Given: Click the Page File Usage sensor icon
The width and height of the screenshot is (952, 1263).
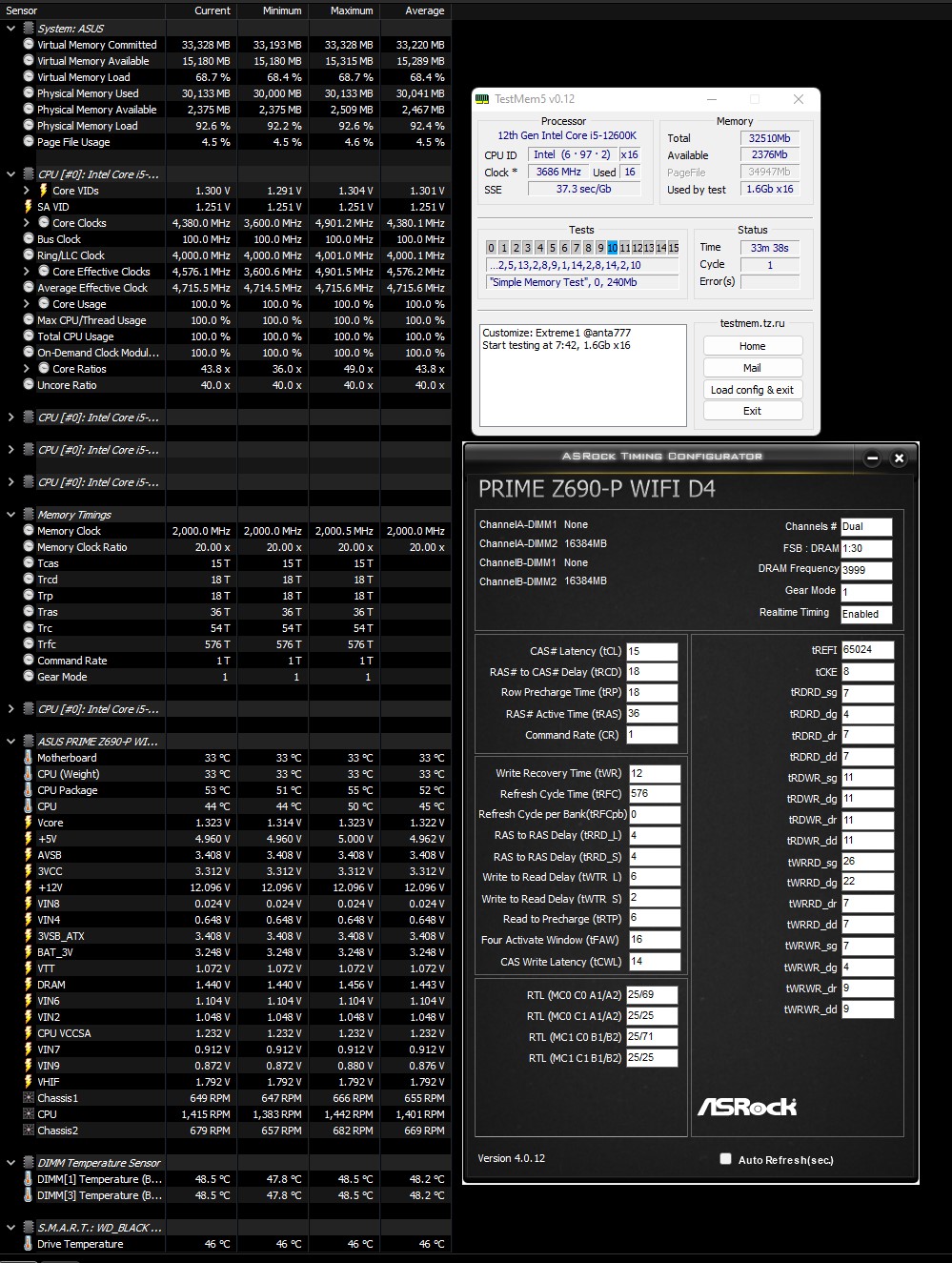Looking at the screenshot, I should click(29, 142).
